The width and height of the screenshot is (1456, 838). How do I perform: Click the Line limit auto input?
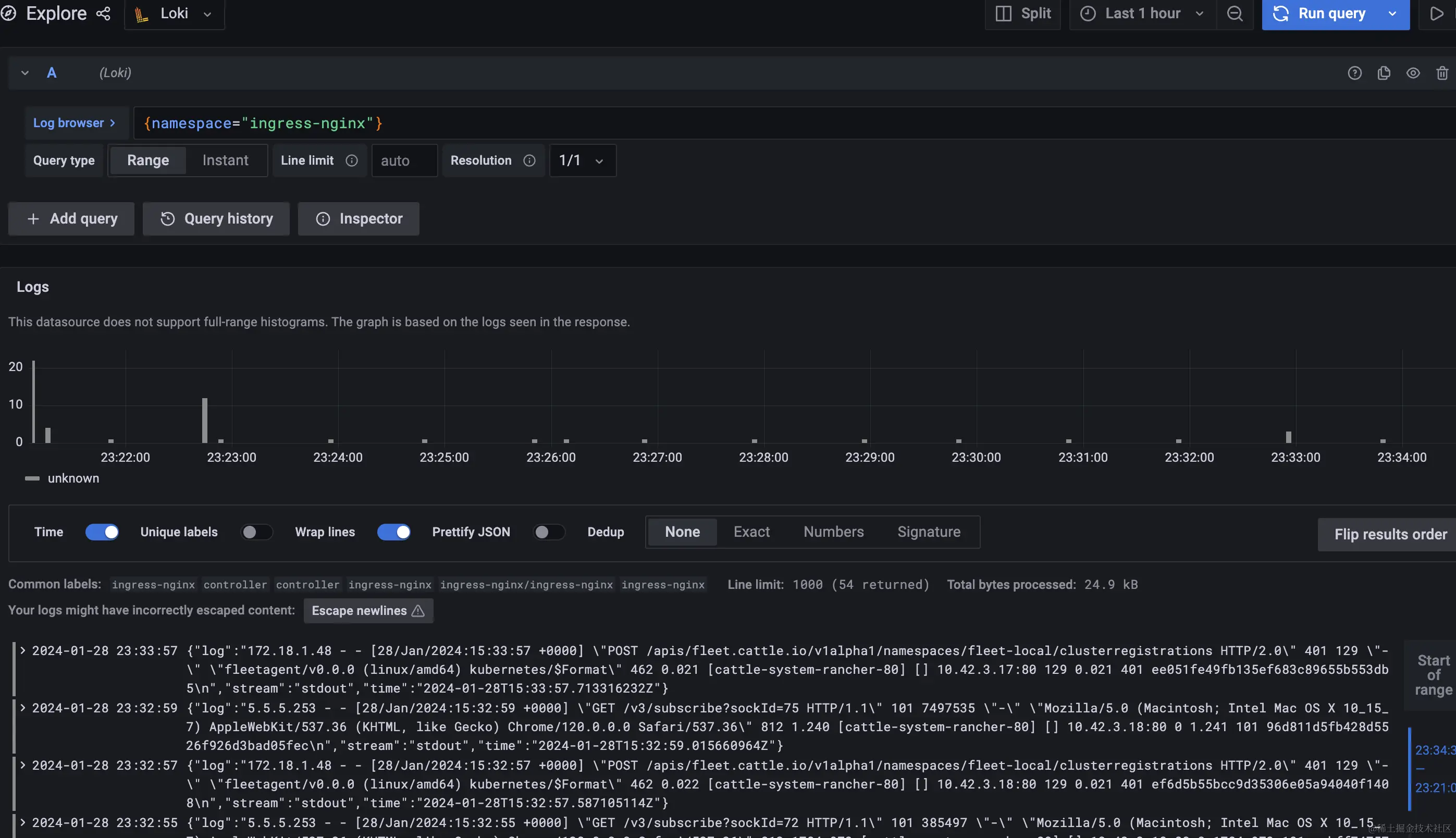tap(404, 161)
